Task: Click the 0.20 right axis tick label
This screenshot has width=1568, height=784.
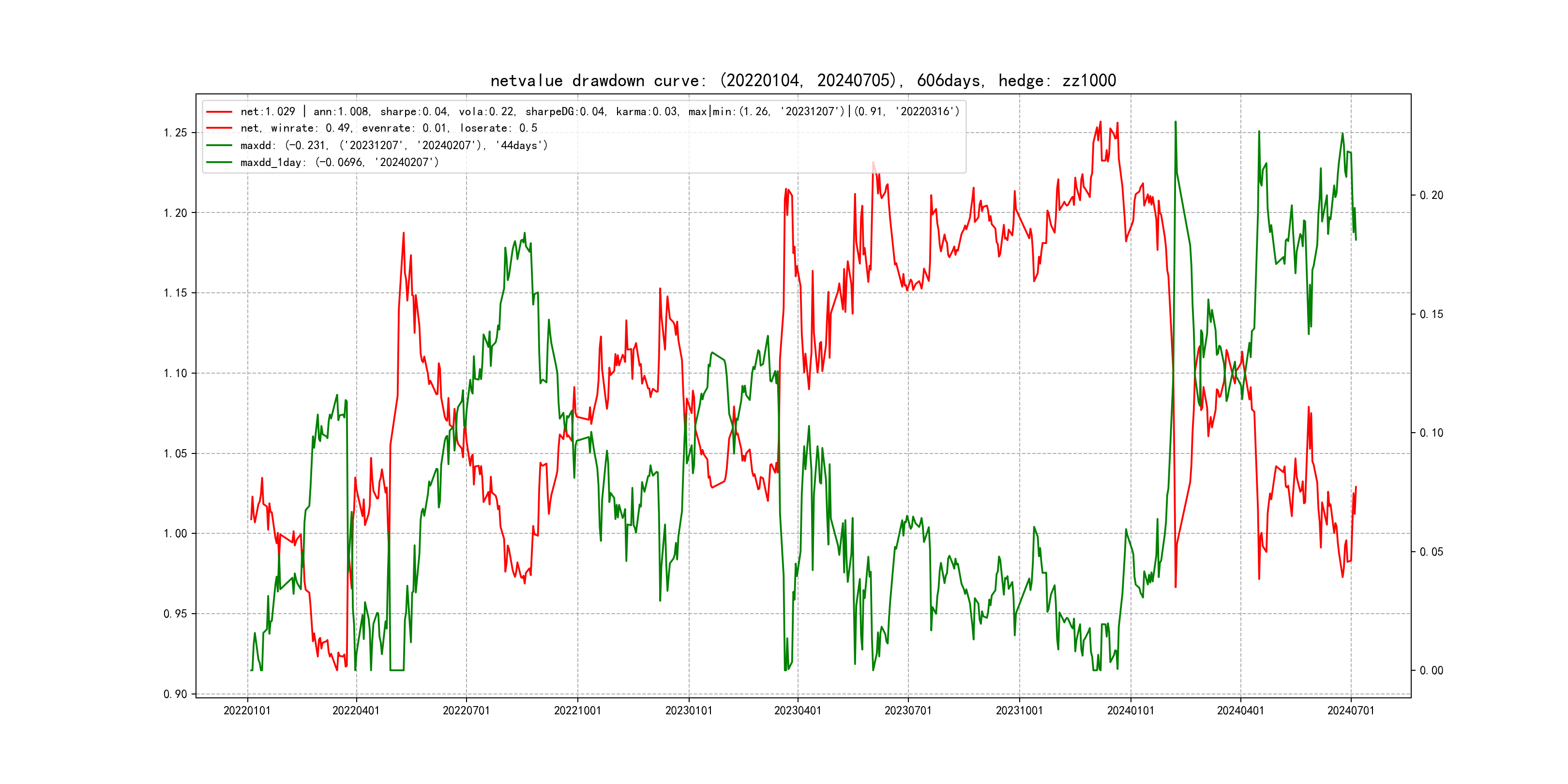Action: click(1431, 196)
